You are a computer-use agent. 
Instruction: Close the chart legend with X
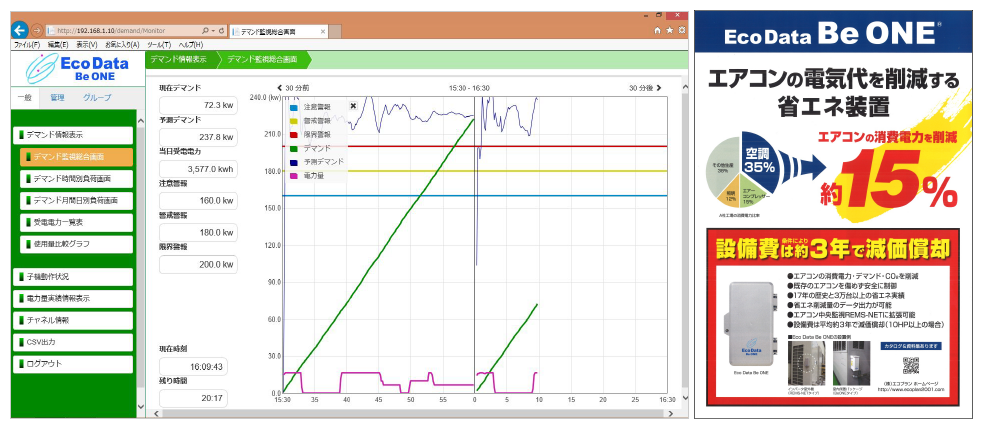click(352, 107)
